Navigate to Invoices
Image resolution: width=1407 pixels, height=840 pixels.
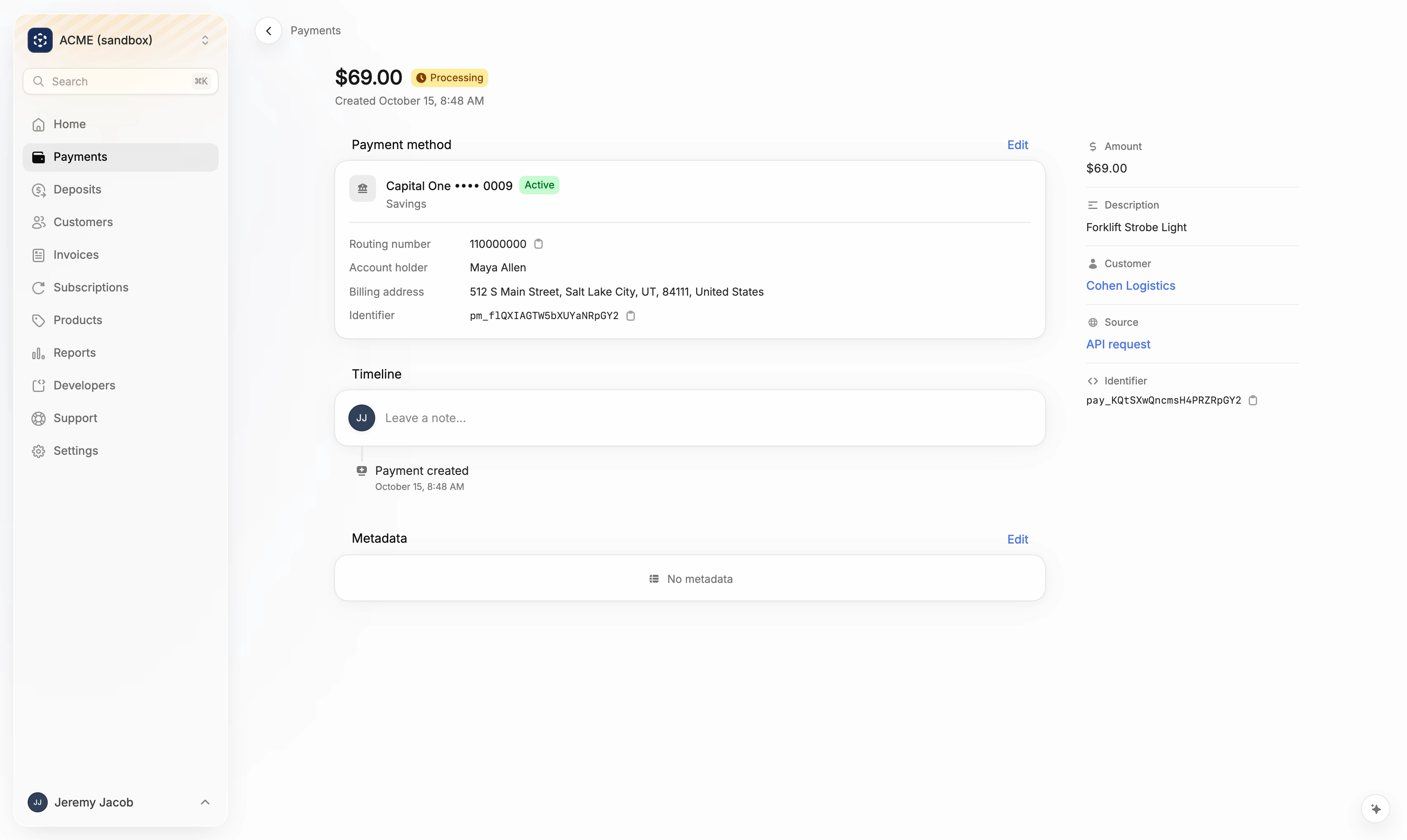click(121, 255)
